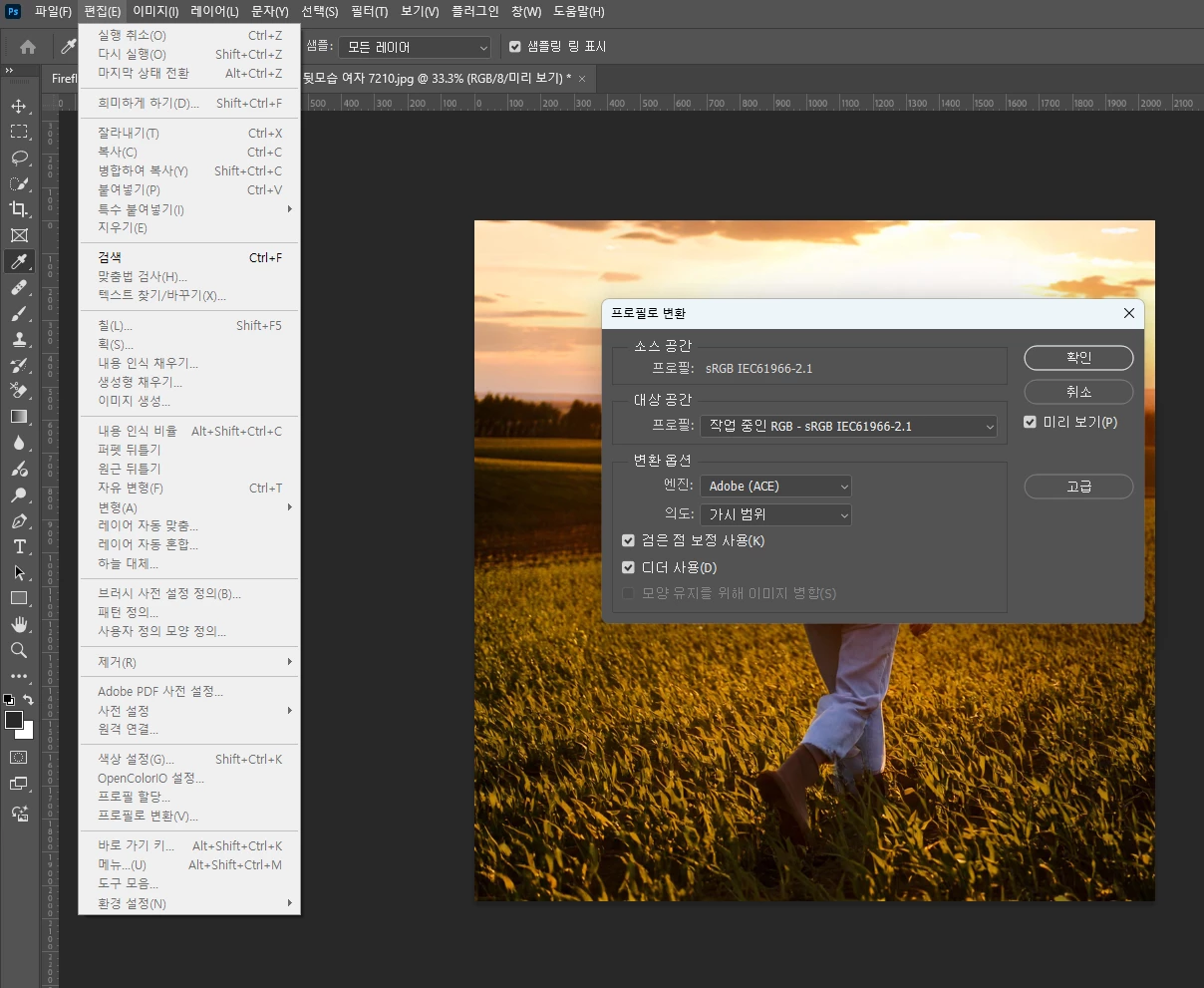The height and width of the screenshot is (988, 1204).
Task: Expand 변형(A) submenu
Action: click(x=189, y=507)
